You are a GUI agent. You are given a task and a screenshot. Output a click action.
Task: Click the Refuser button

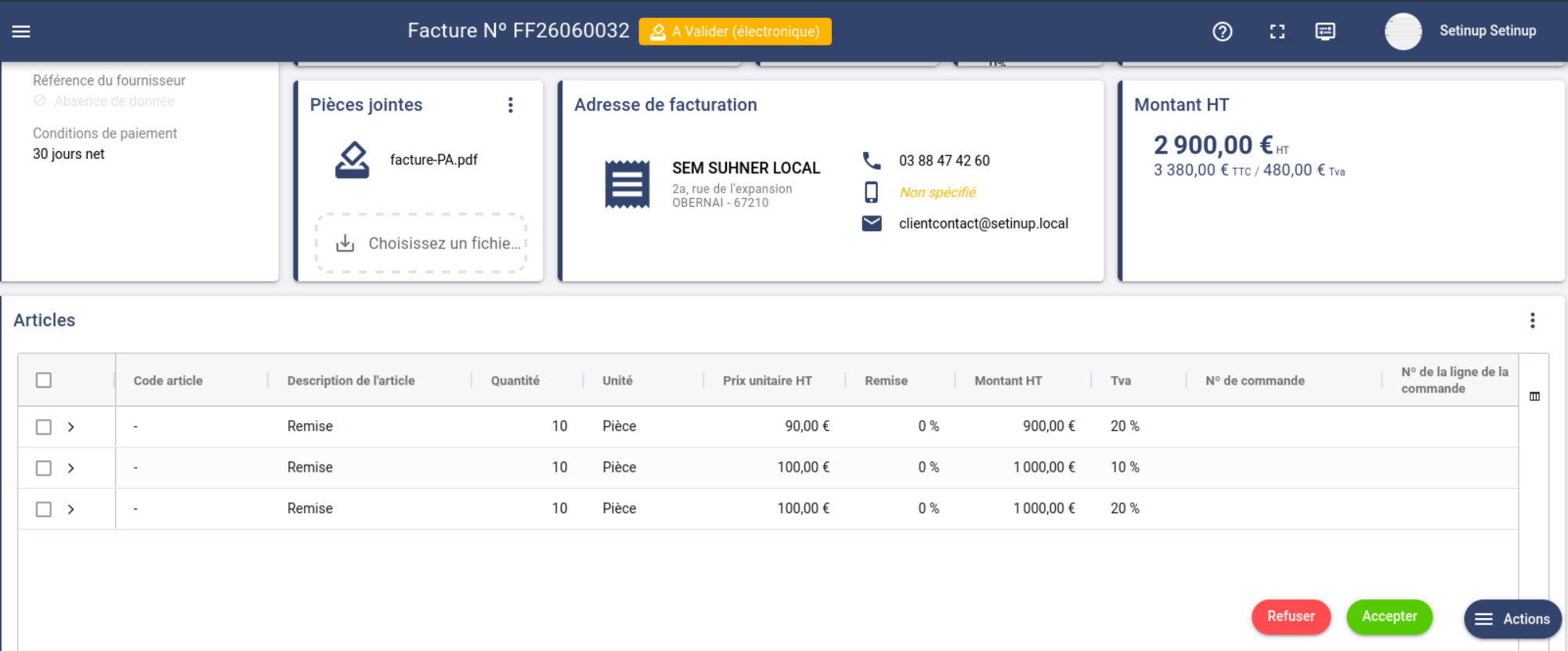click(x=1291, y=617)
